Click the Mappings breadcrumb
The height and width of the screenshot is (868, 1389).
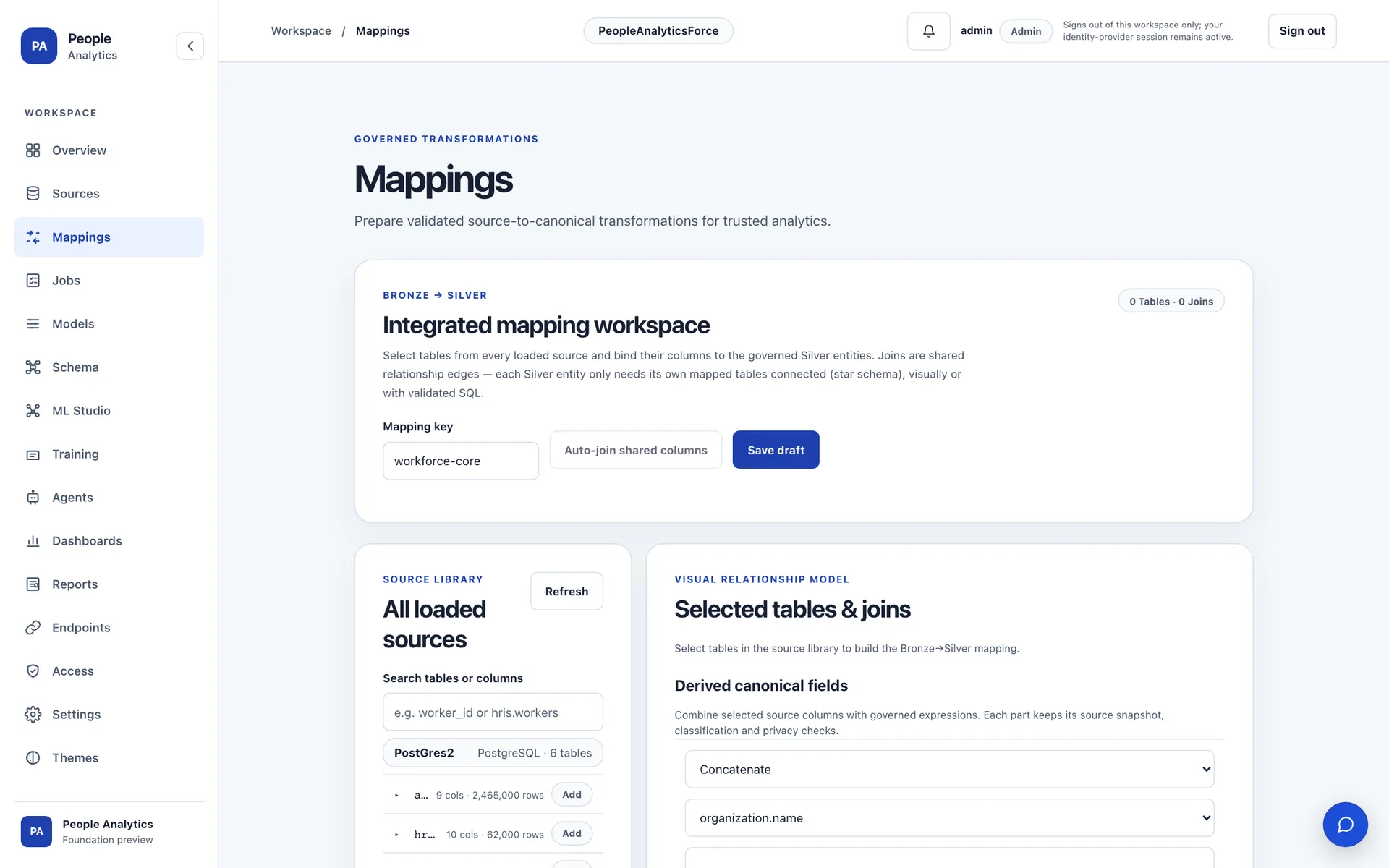point(383,31)
